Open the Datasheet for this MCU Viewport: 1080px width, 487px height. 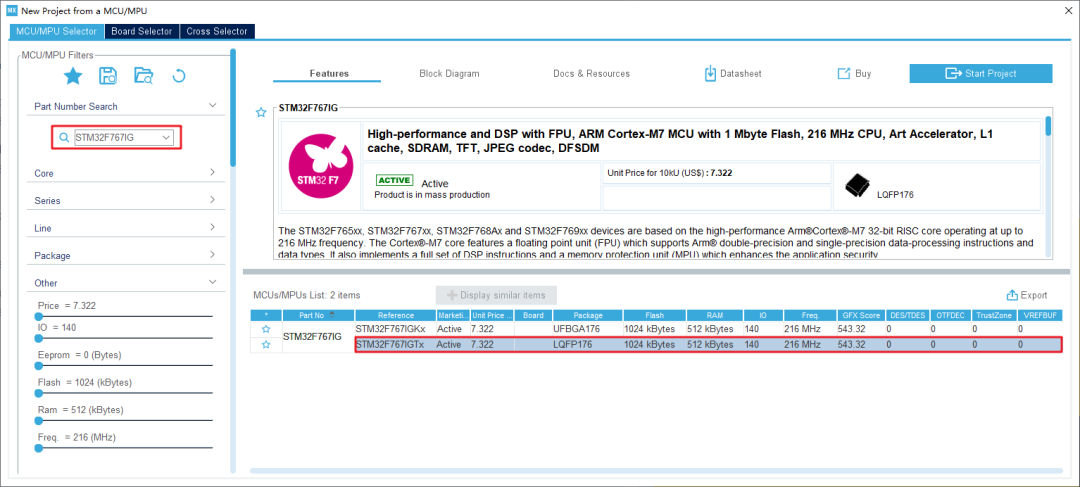pos(733,74)
